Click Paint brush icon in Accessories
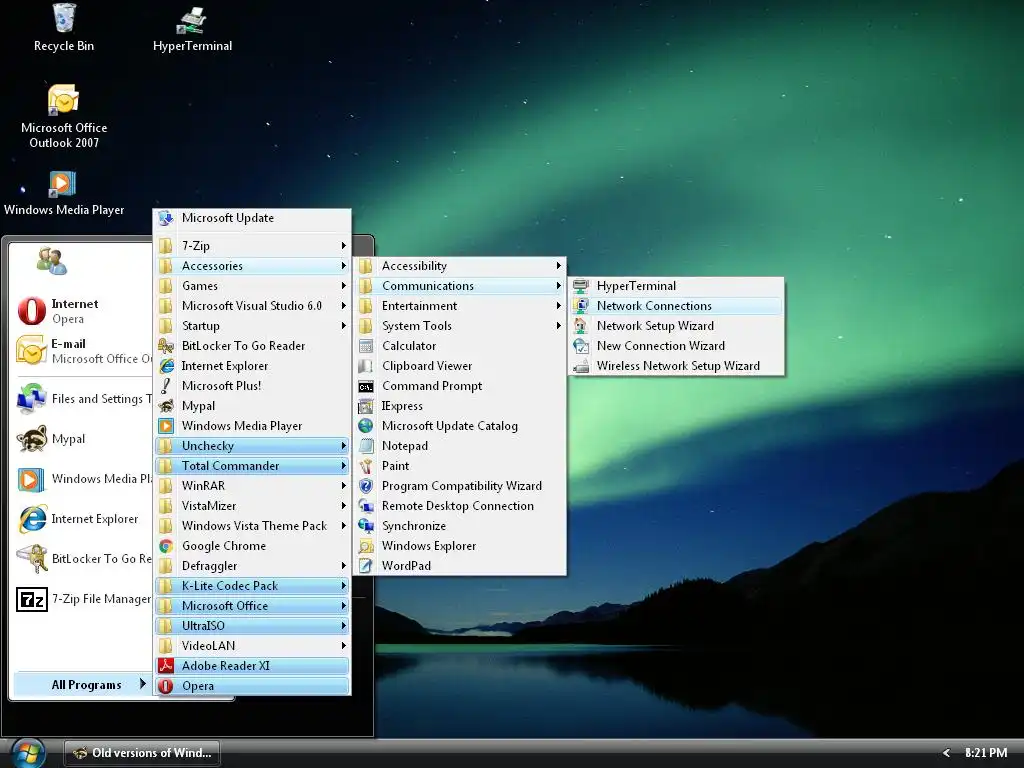Image resolution: width=1024 pixels, height=768 pixels. (366, 466)
